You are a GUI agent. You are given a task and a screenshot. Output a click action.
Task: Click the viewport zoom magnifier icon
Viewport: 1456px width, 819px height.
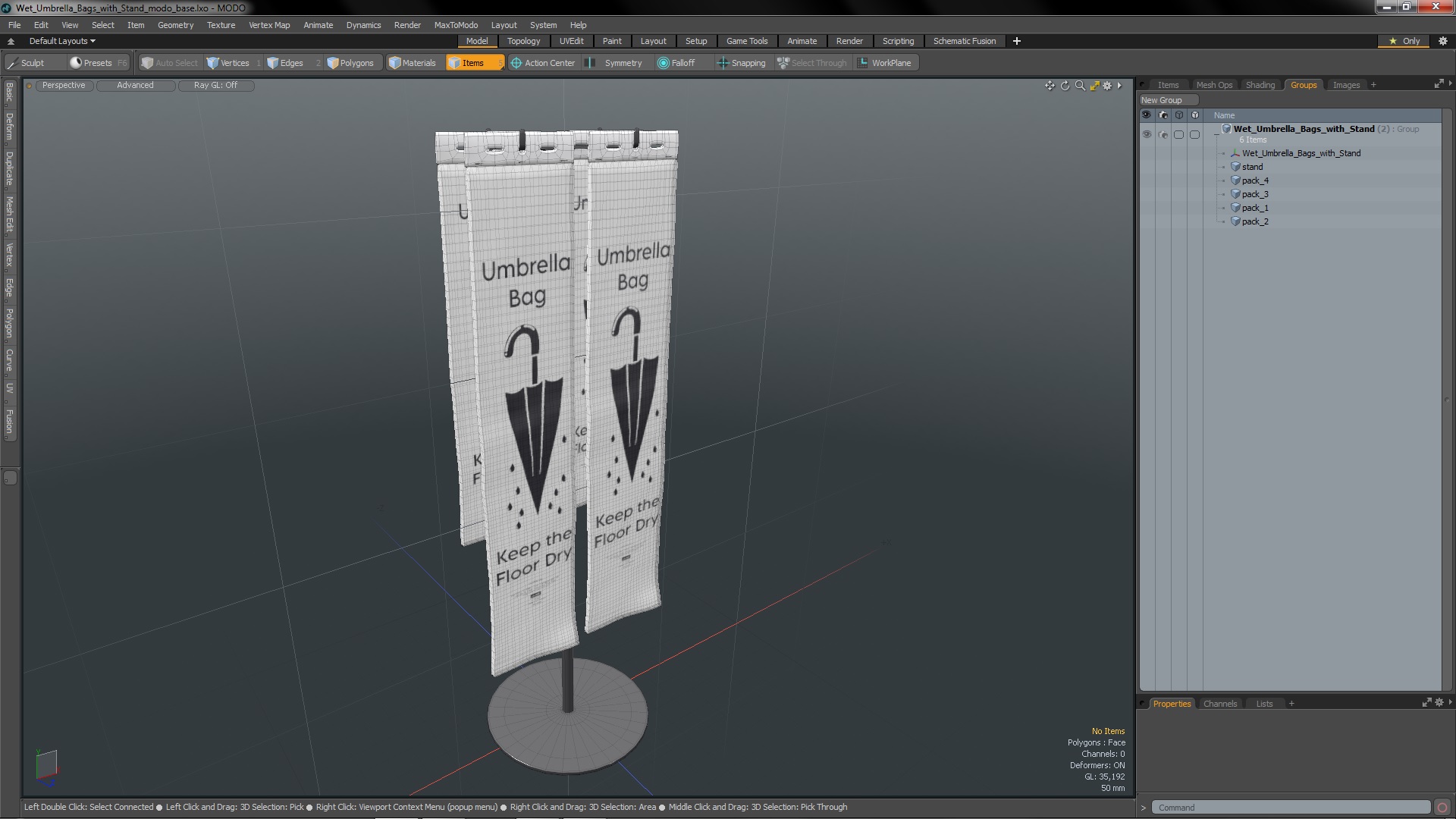tap(1080, 86)
